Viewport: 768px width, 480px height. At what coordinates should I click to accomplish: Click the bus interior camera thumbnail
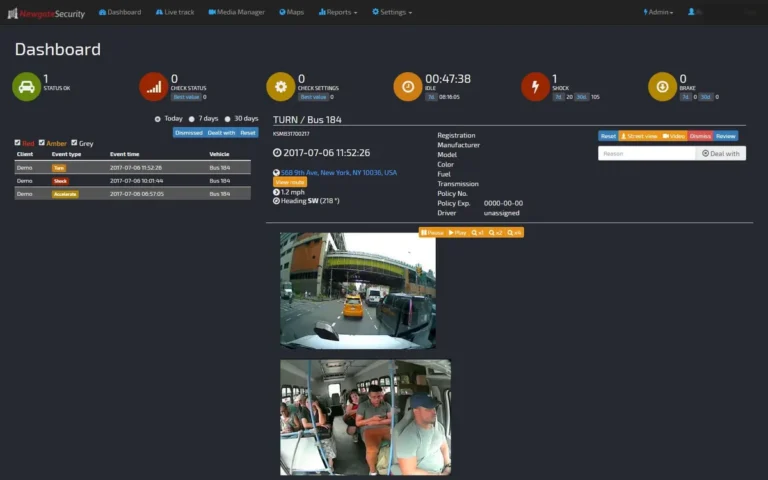tap(365, 417)
